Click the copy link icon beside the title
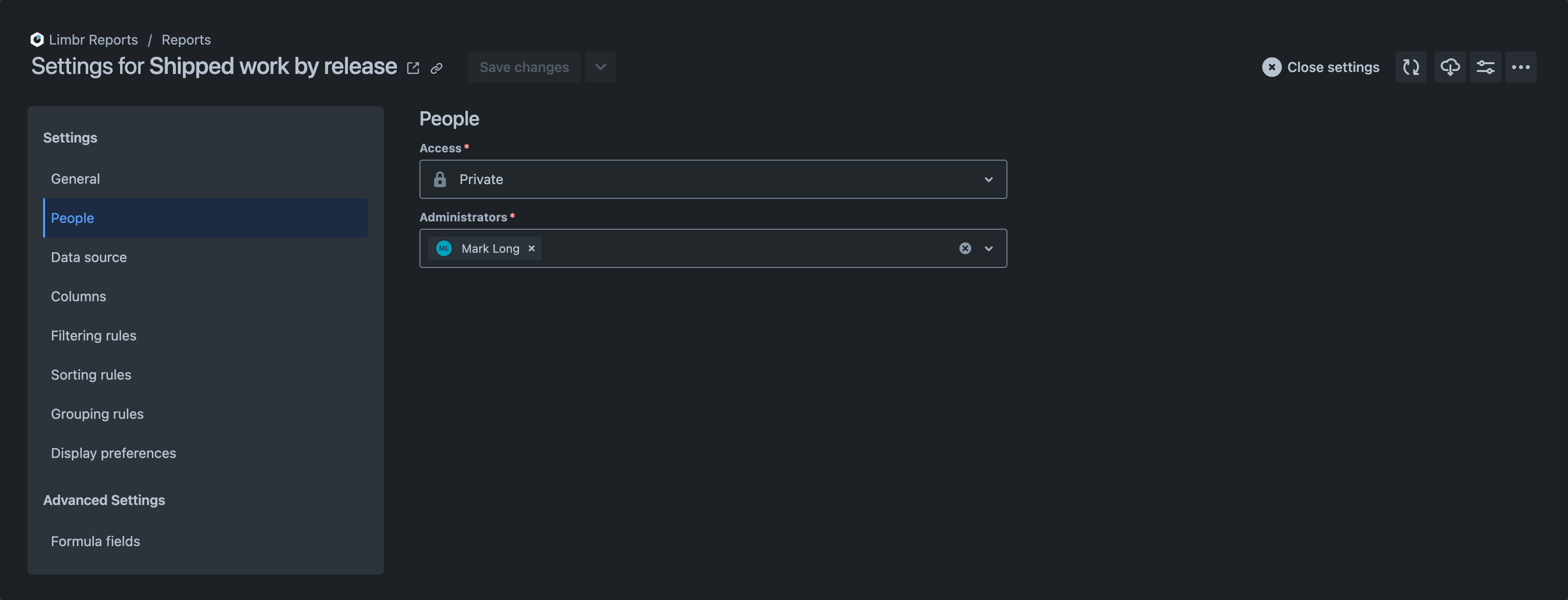 tap(437, 68)
